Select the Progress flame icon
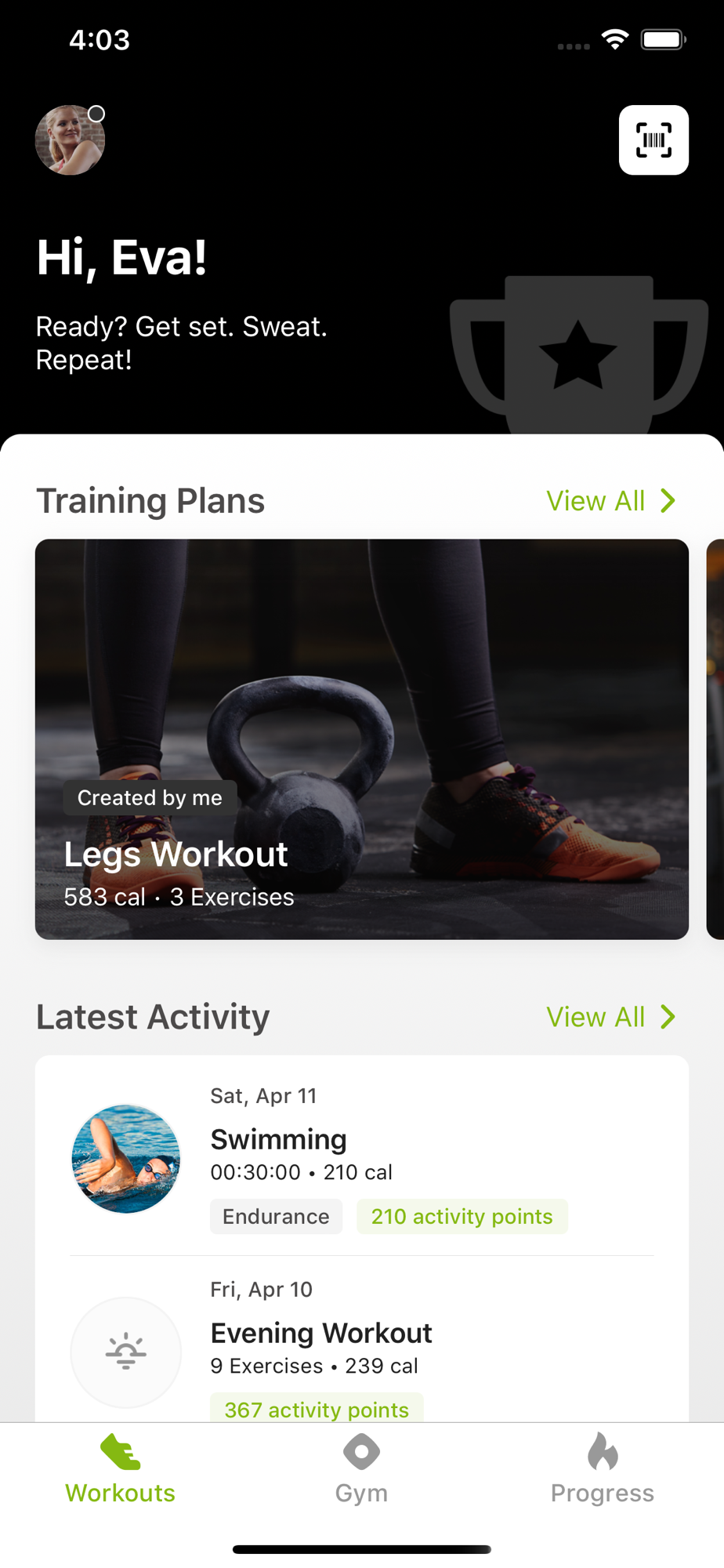Screen dimensions: 724x1568 coord(603,1451)
